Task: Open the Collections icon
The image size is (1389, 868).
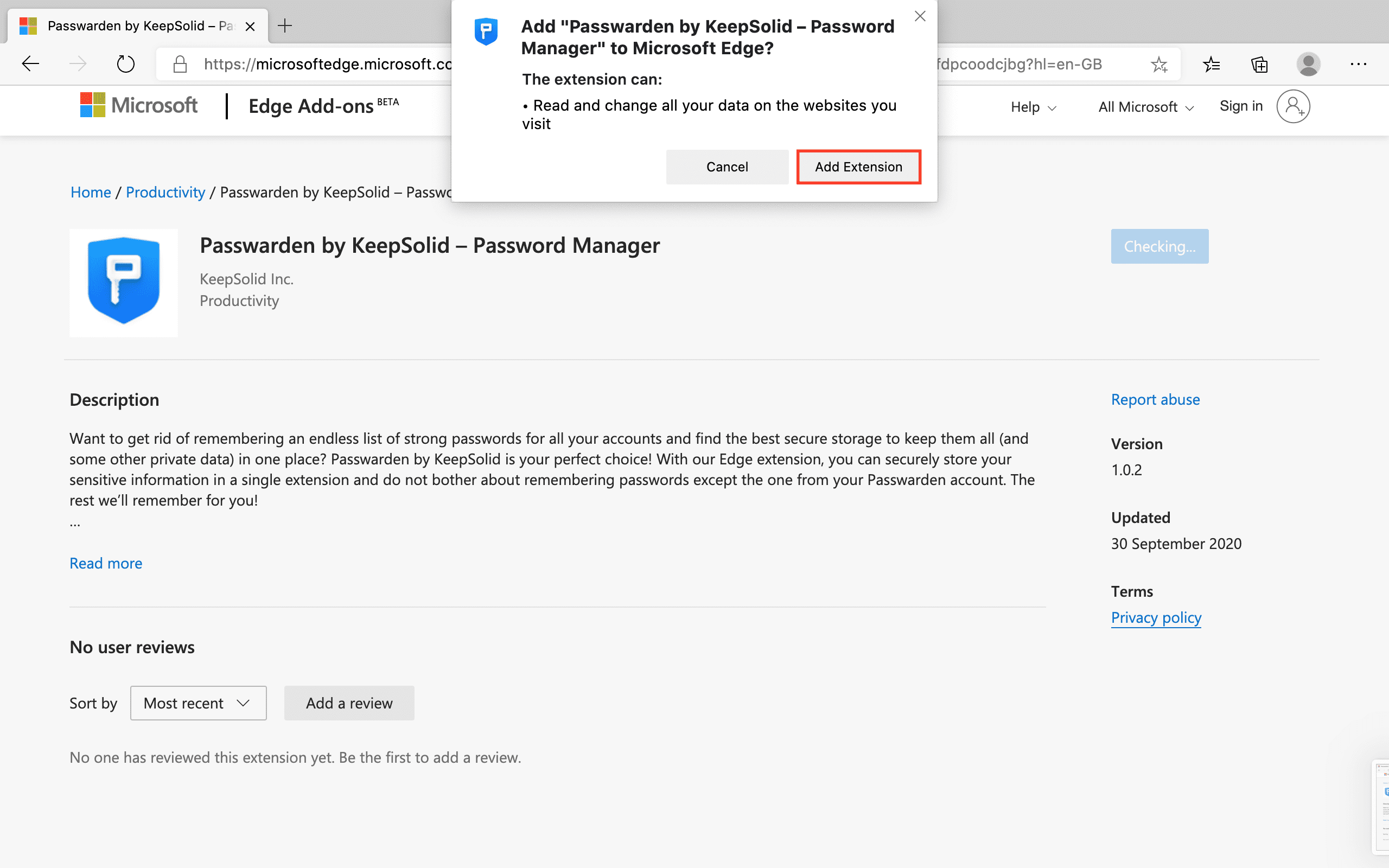Action: [x=1259, y=65]
